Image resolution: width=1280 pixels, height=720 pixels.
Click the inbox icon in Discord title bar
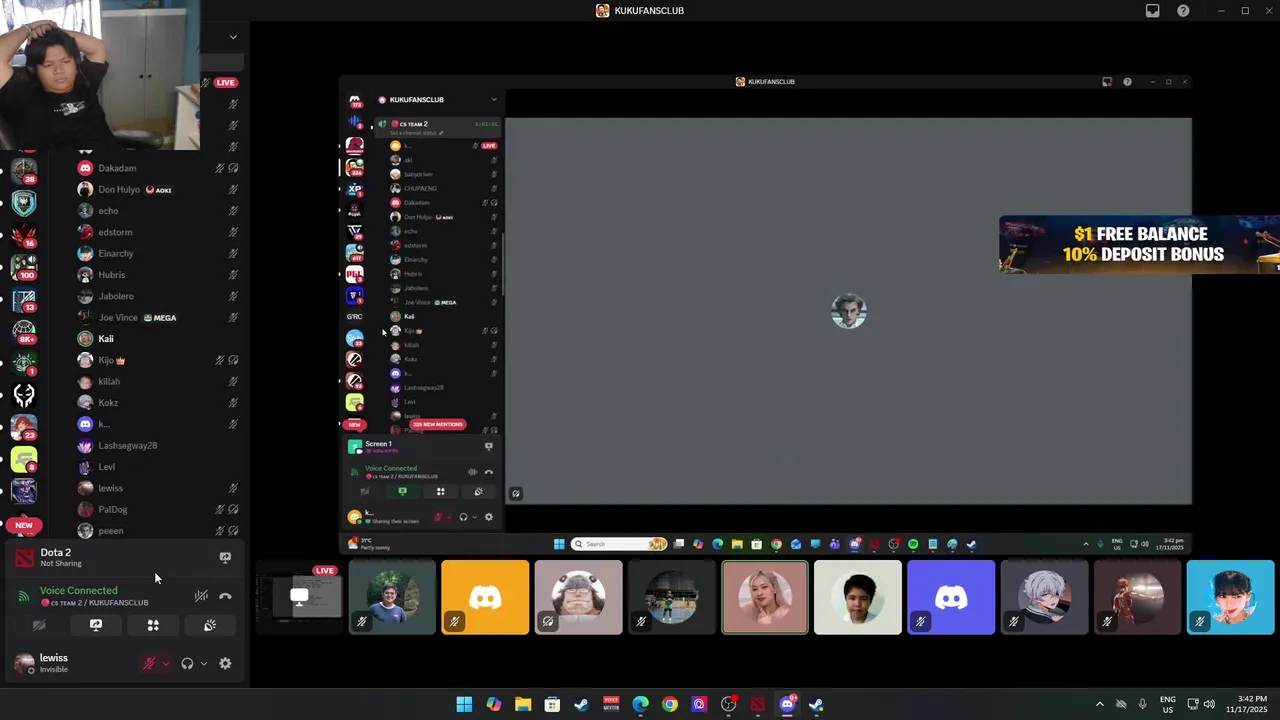[x=1153, y=11]
